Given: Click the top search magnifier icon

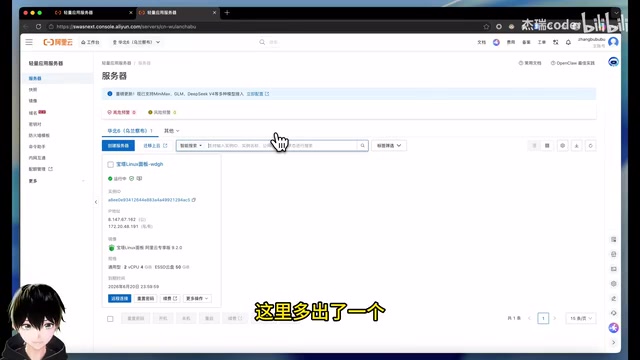Looking at the screenshot, I should [262, 42].
